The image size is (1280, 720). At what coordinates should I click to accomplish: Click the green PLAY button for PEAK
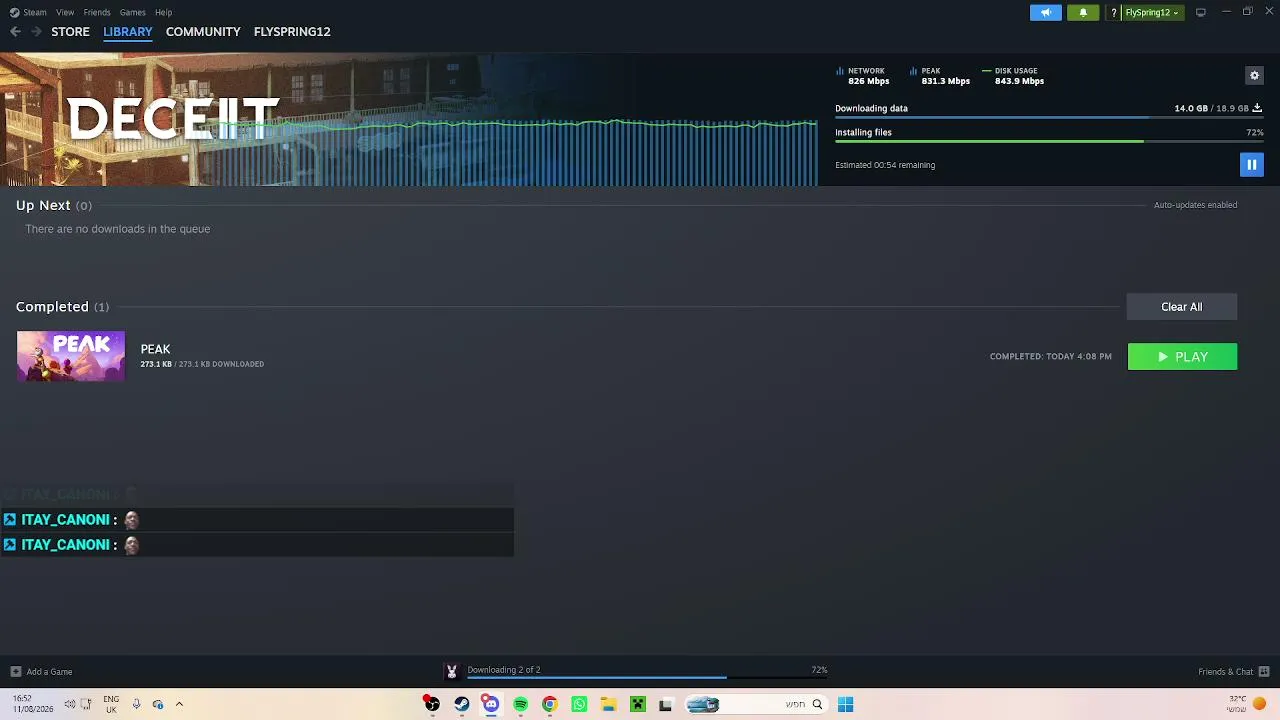tap(1182, 357)
